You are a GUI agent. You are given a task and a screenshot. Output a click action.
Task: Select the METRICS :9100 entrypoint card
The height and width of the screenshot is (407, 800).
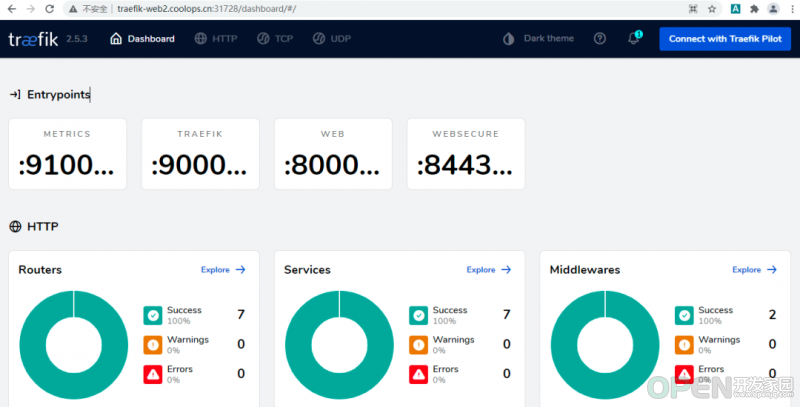tap(67, 154)
